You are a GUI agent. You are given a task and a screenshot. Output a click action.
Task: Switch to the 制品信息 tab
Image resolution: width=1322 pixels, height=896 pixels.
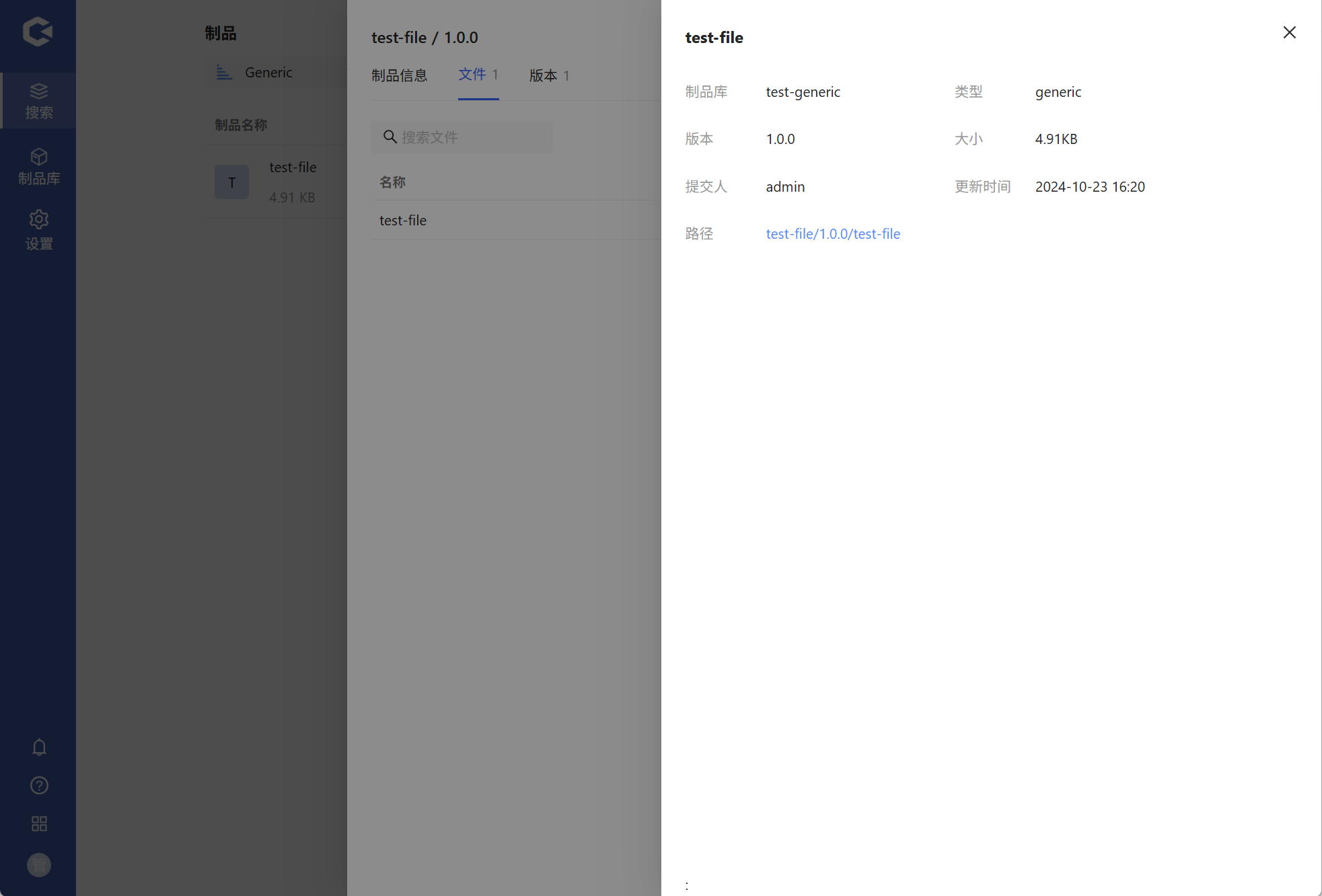[x=399, y=75]
